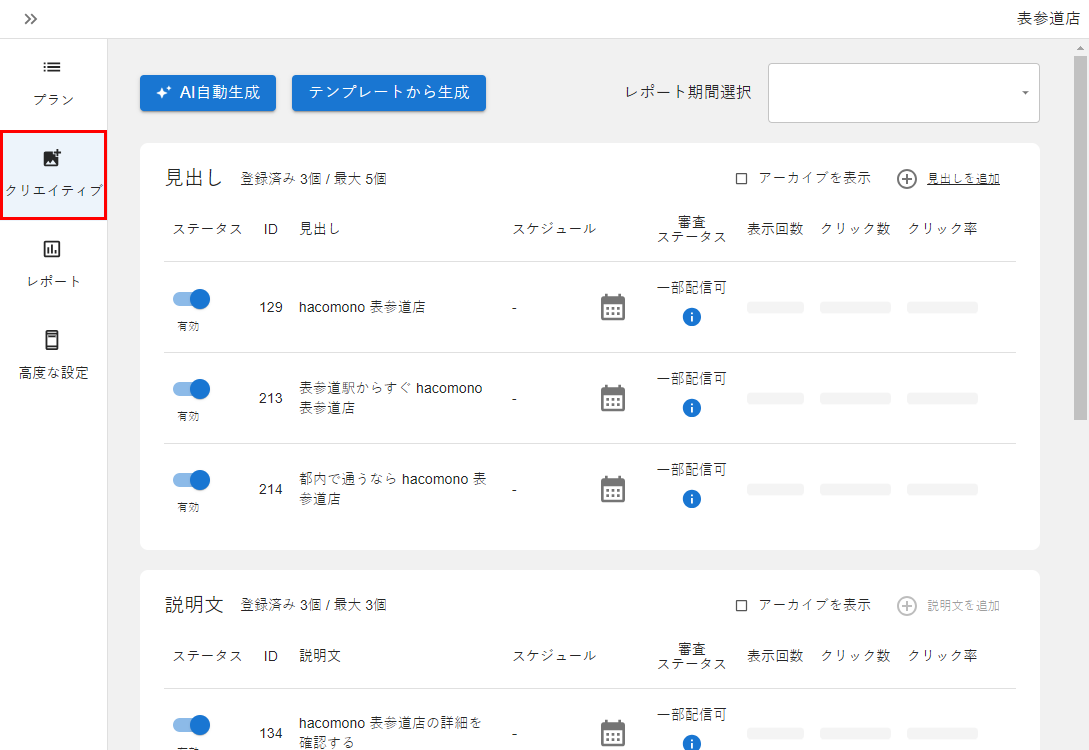Show review status info for headline 129
The image size is (1089, 750).
(x=691, y=317)
